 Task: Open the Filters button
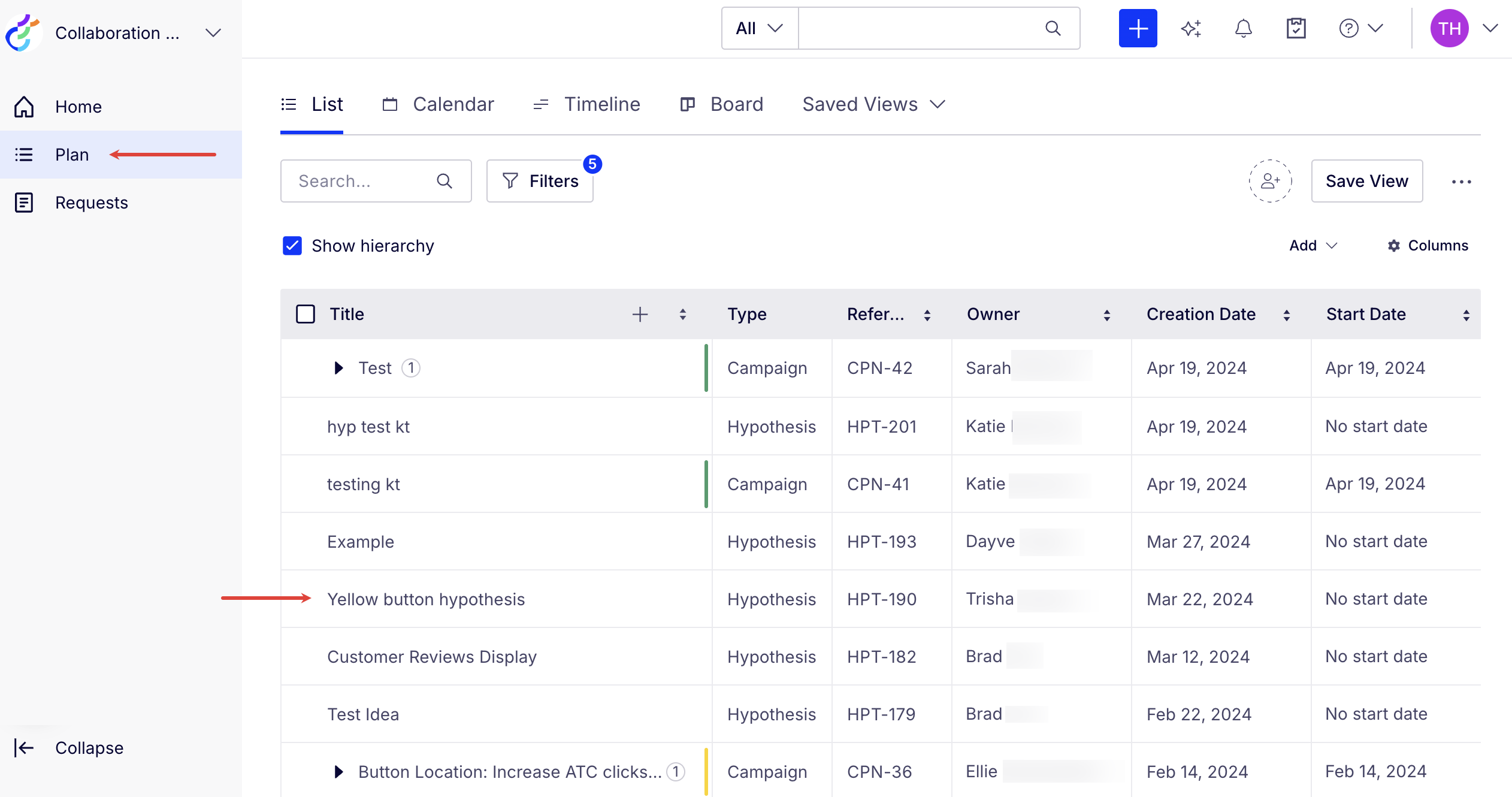click(540, 181)
